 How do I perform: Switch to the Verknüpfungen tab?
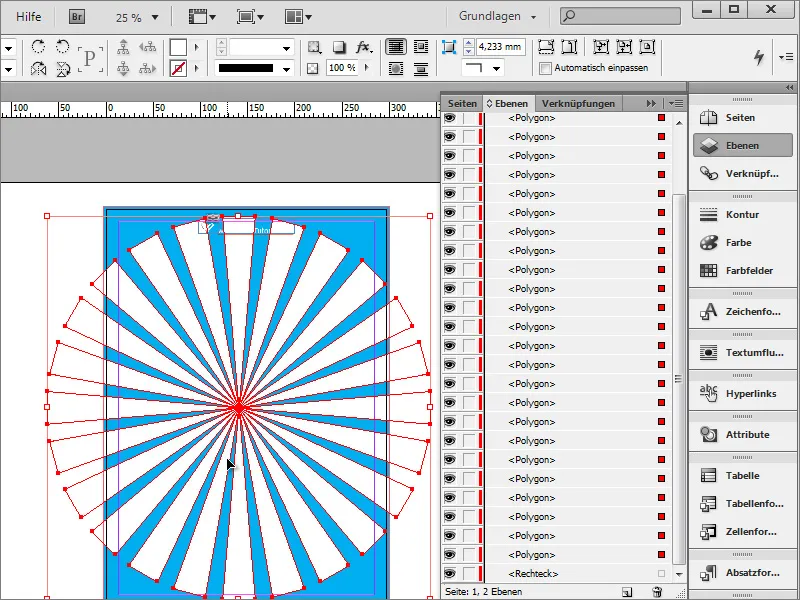click(x=580, y=103)
